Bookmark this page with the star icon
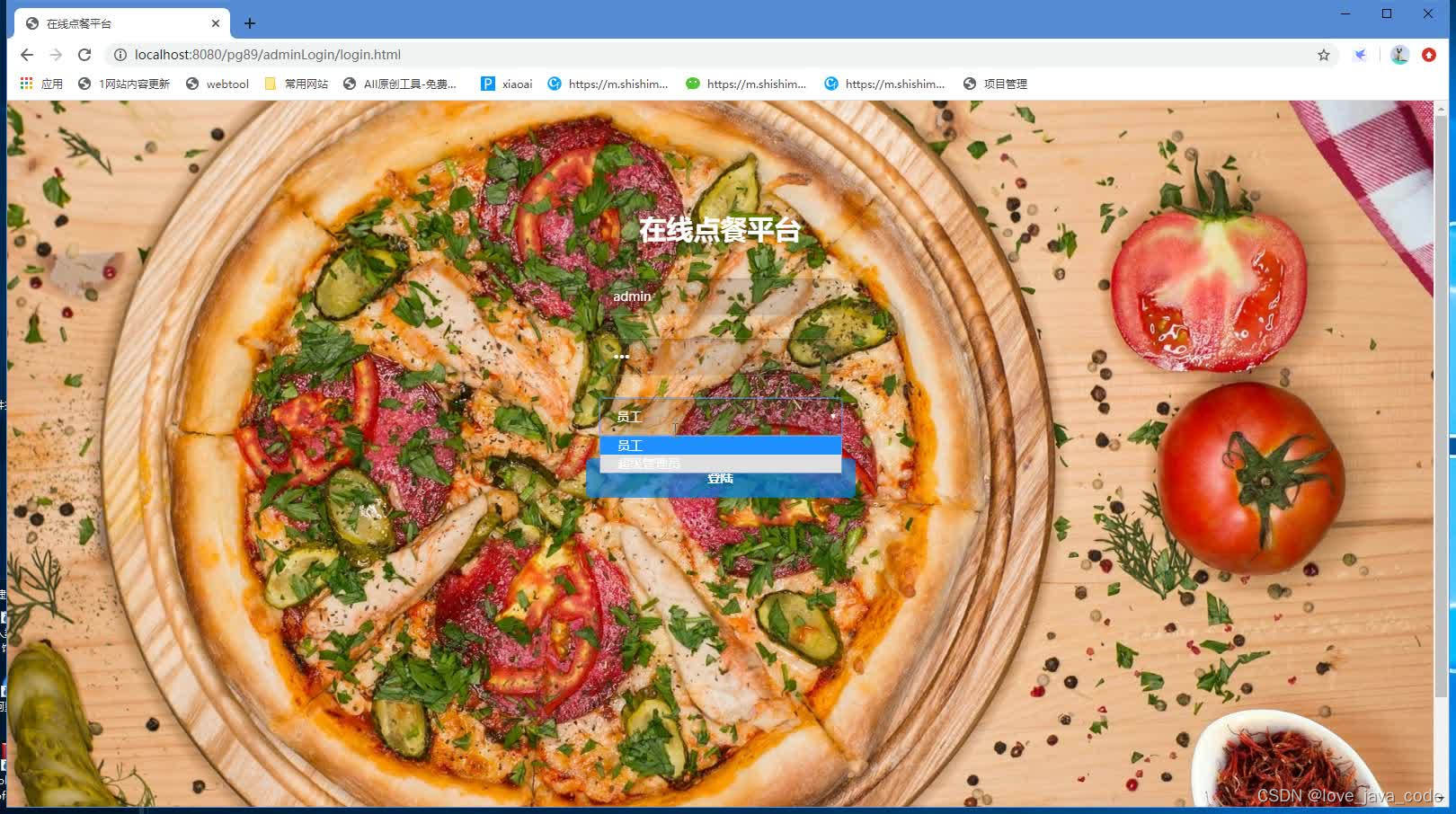This screenshot has height=814, width=1456. pyautogui.click(x=1324, y=55)
